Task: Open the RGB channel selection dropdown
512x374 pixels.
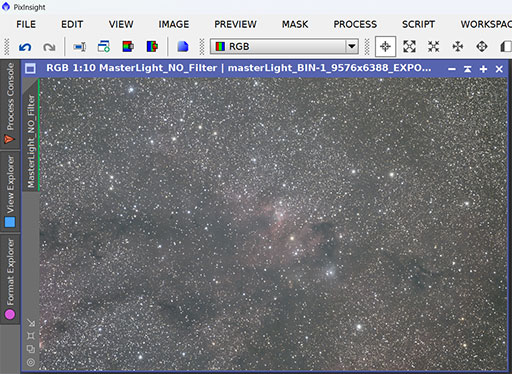Action: 284,46
